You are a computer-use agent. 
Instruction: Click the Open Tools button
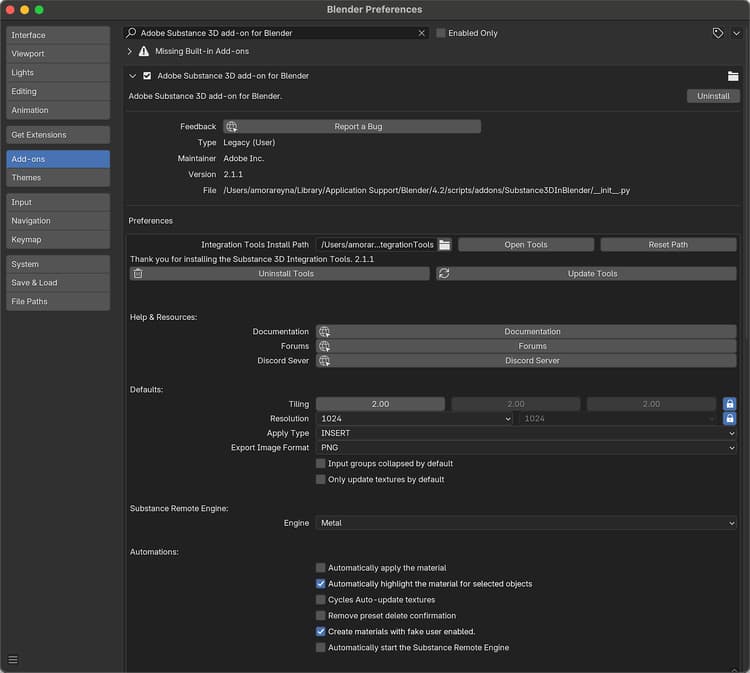[526, 244]
